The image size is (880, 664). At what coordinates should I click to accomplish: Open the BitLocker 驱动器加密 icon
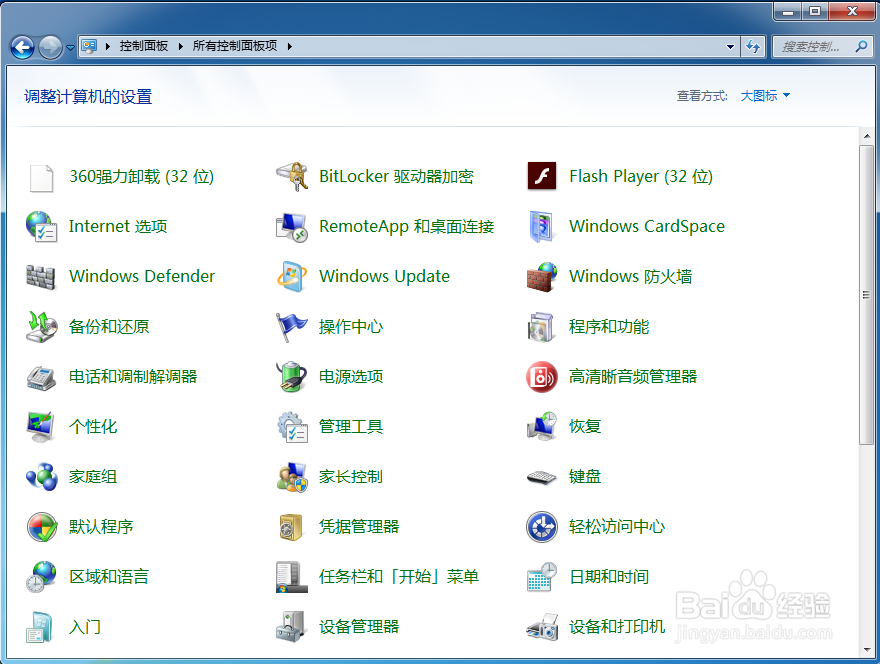point(292,177)
